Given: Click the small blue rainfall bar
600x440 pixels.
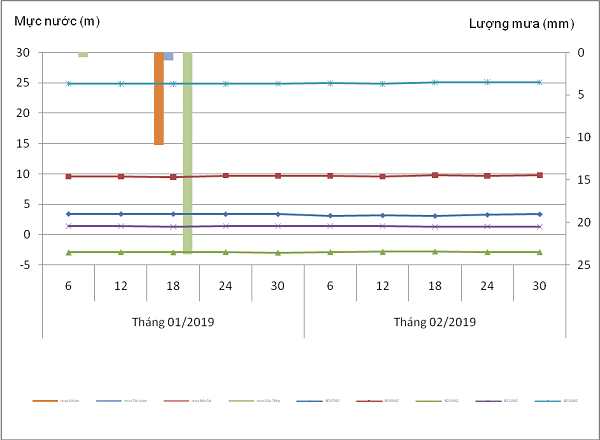Looking at the screenshot, I should (168, 56).
